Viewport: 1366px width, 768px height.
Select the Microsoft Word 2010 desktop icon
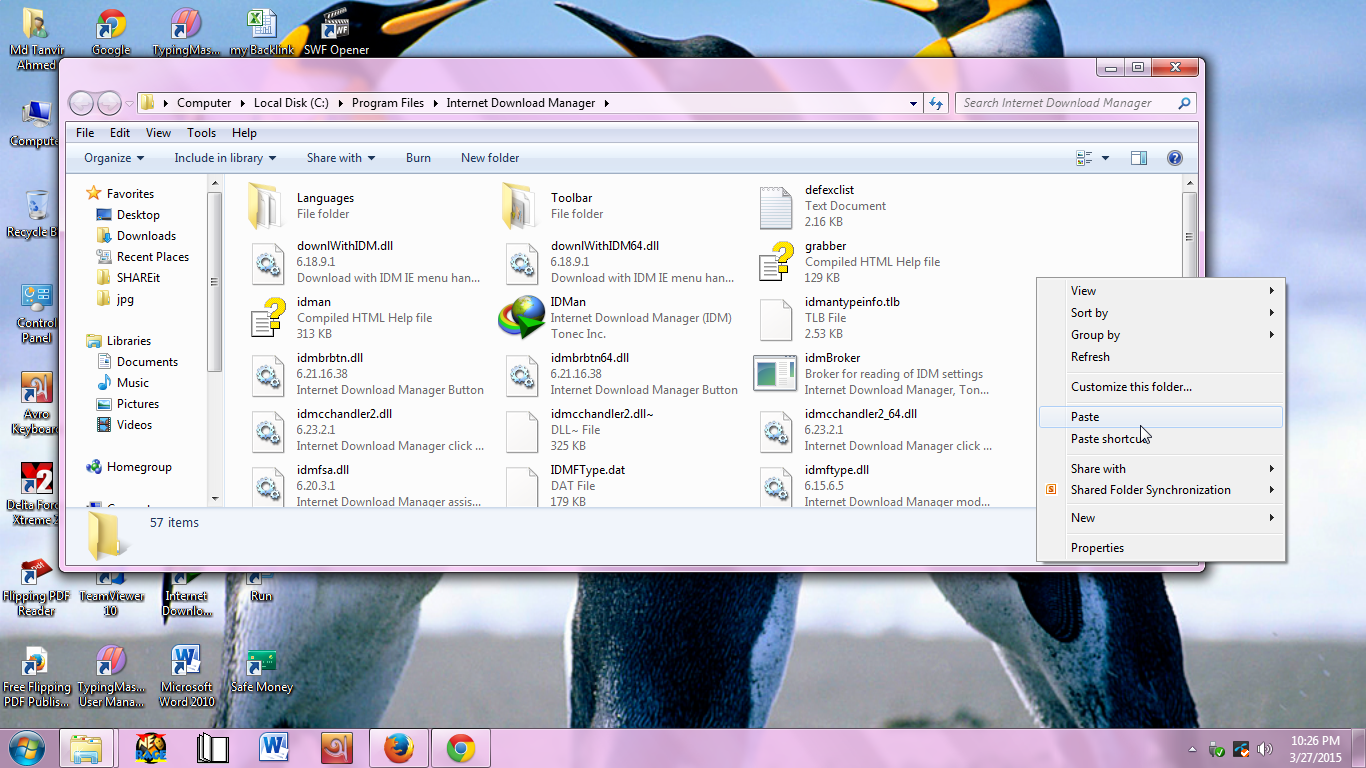(x=186, y=677)
